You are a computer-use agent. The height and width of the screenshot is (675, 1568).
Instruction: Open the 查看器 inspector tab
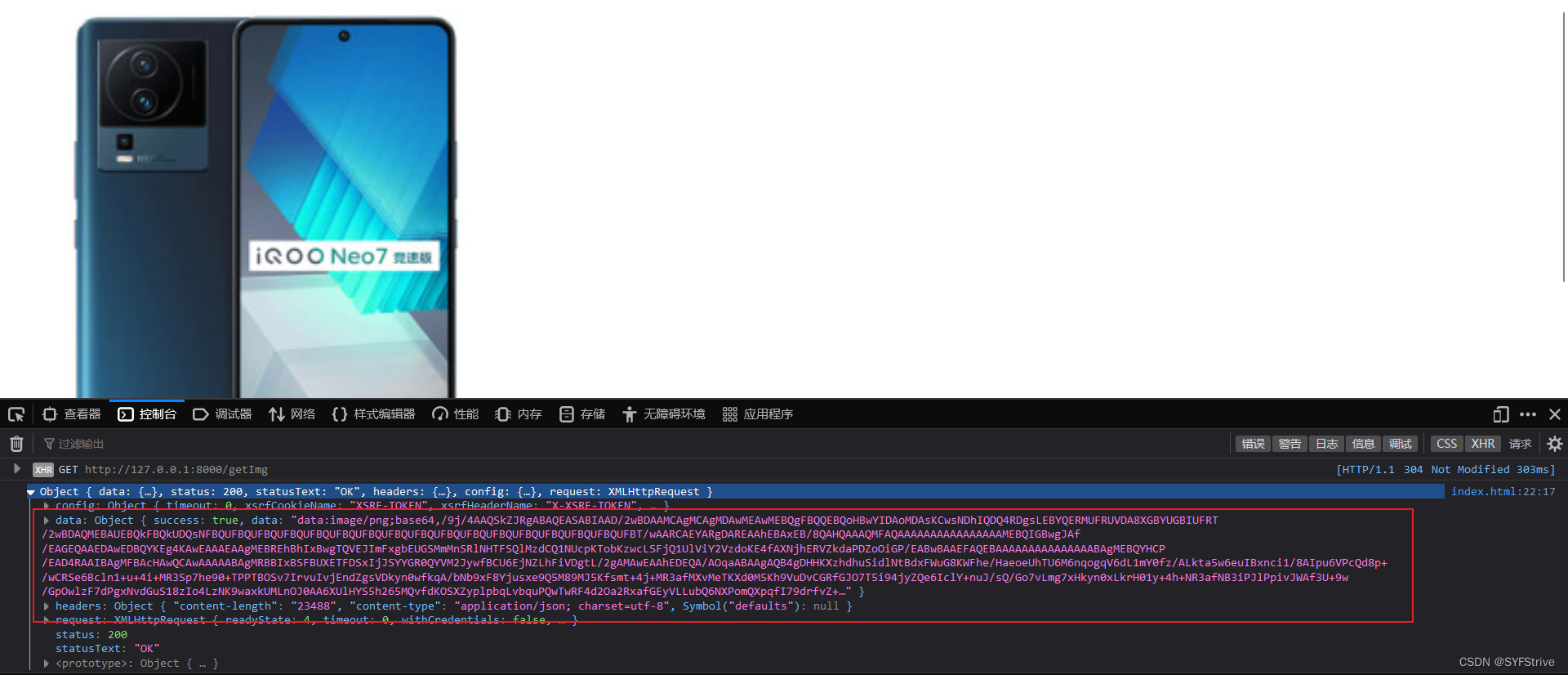(x=72, y=414)
